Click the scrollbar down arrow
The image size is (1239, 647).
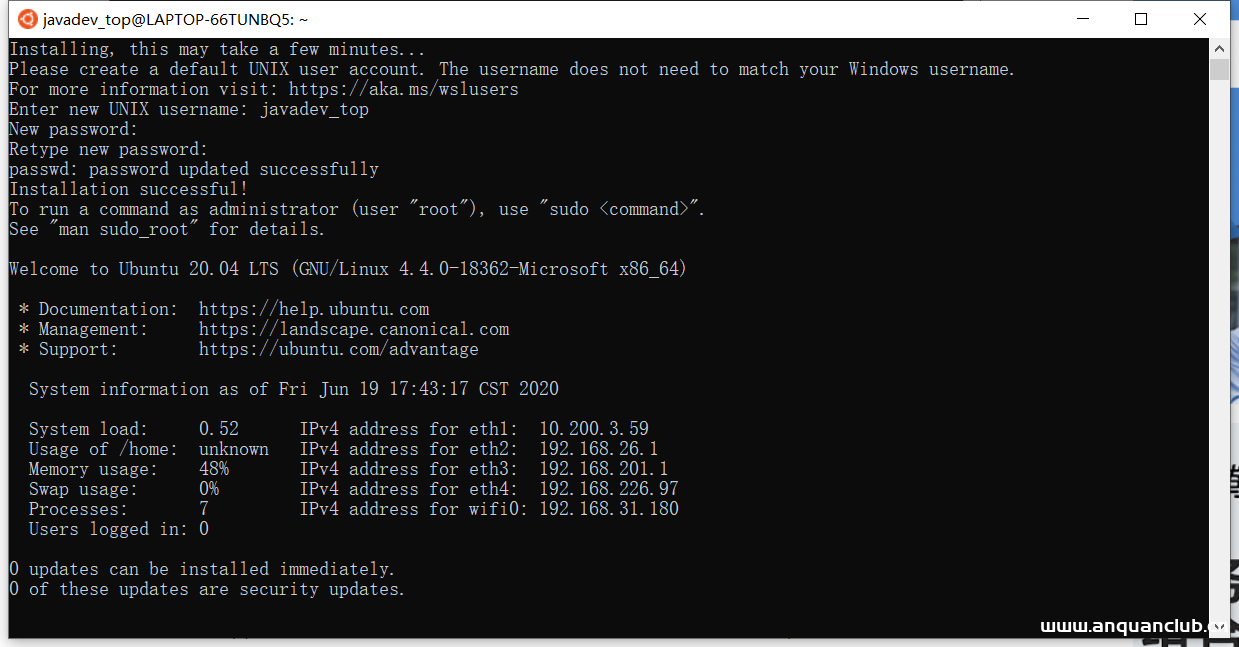(1219, 627)
